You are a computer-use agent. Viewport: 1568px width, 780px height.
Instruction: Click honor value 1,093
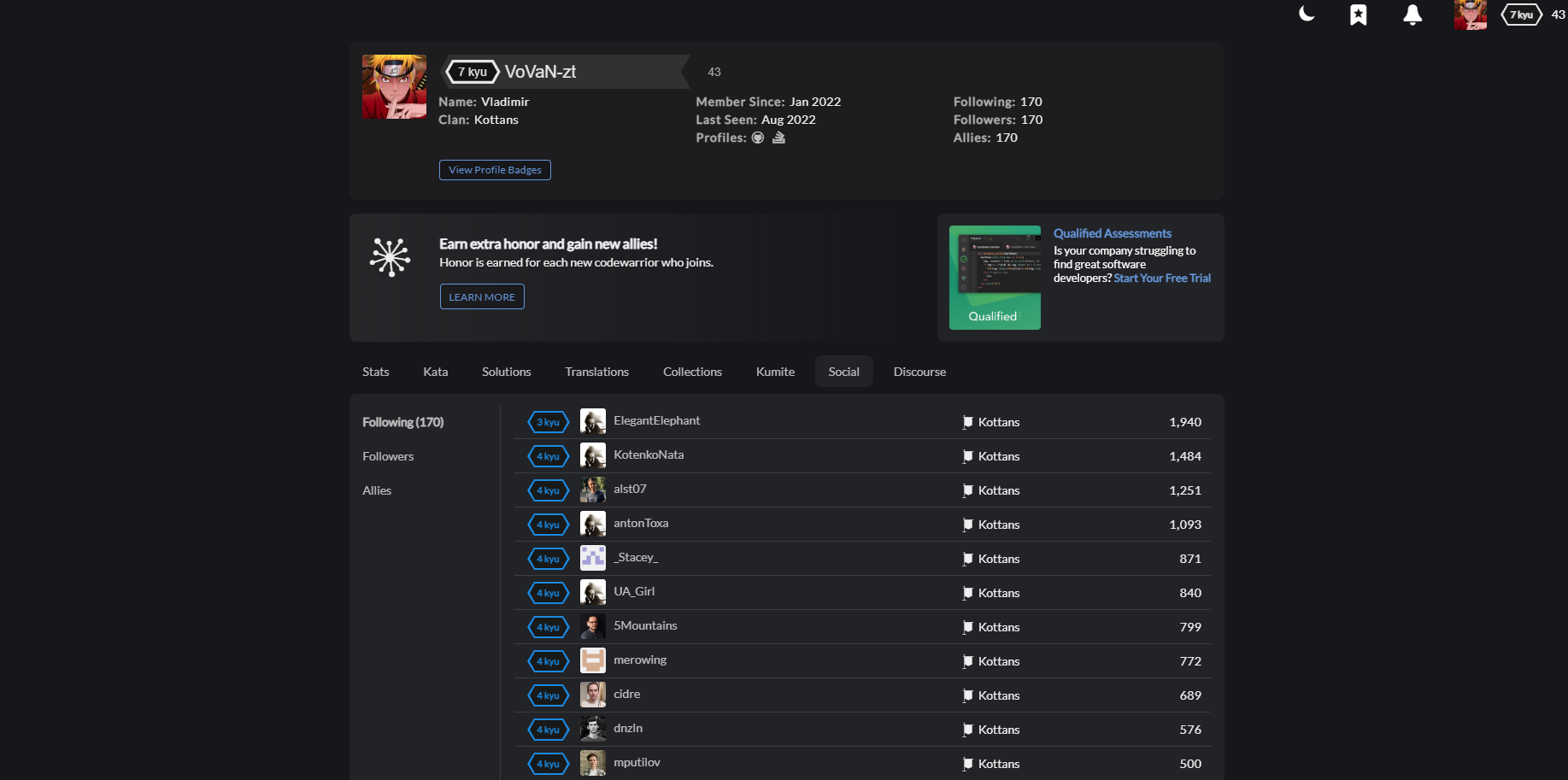pos(1185,525)
